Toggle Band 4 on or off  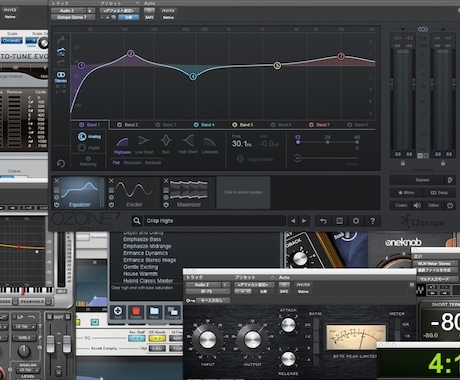[196, 125]
